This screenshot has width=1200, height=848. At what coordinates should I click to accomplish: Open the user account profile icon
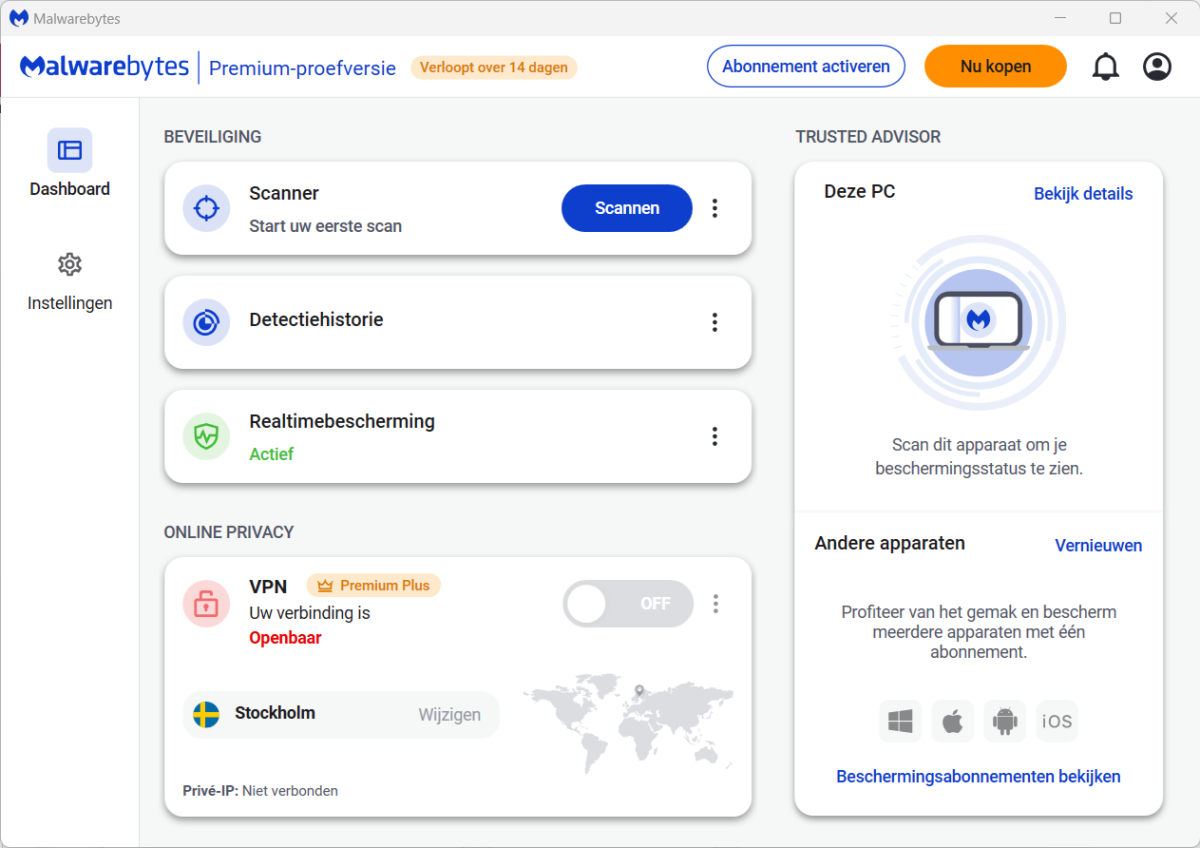(x=1157, y=67)
